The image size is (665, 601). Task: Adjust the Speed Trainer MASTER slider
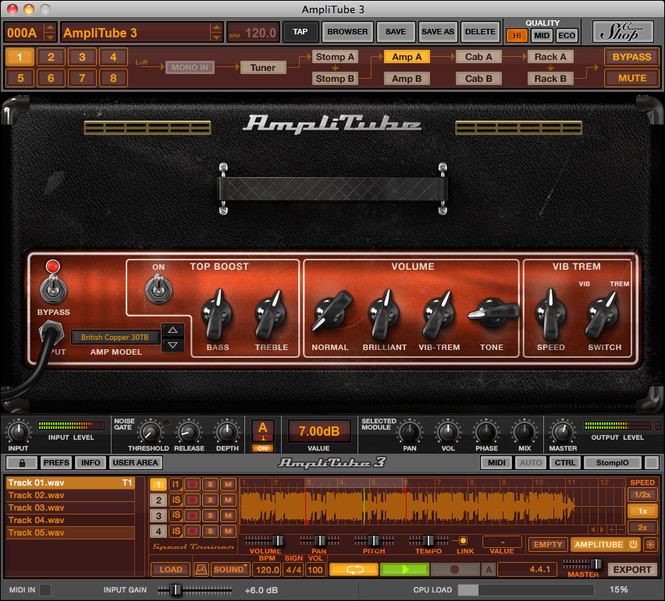[x=582, y=564]
